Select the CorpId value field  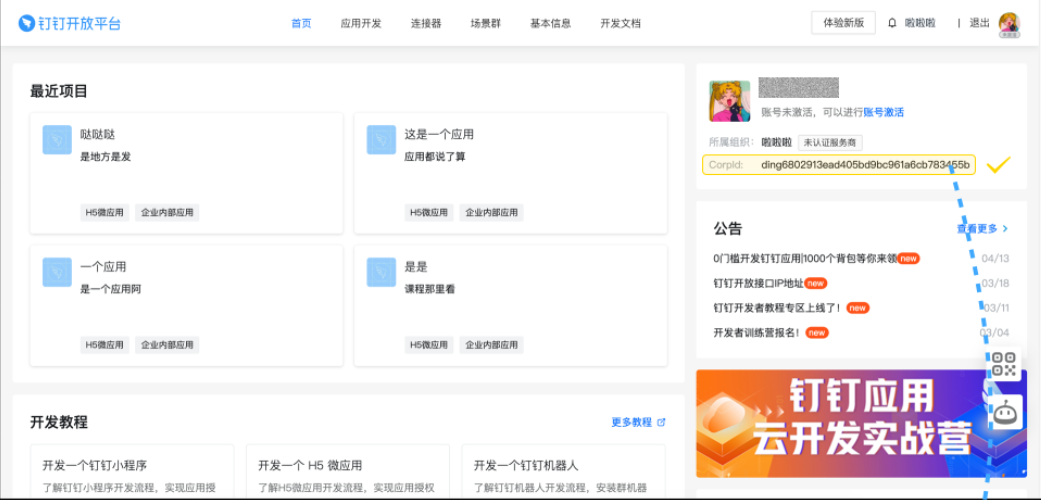point(864,165)
